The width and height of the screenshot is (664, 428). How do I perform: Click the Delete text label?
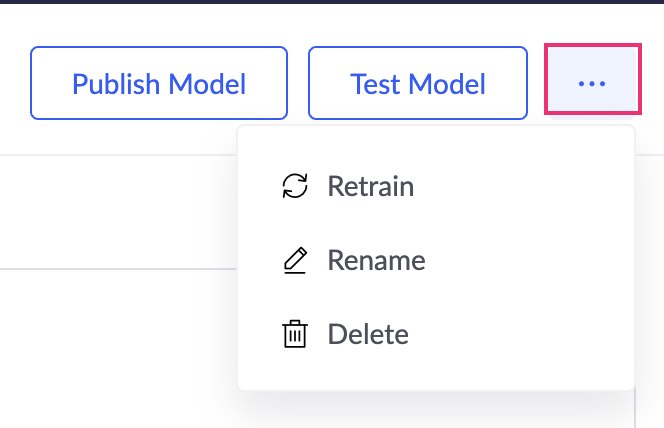coord(368,334)
